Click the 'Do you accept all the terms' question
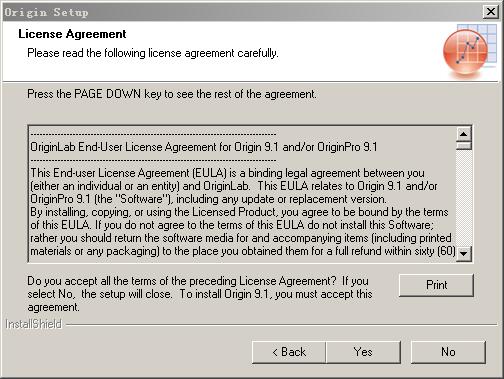Viewport: 504px width, 379px height. [199, 294]
